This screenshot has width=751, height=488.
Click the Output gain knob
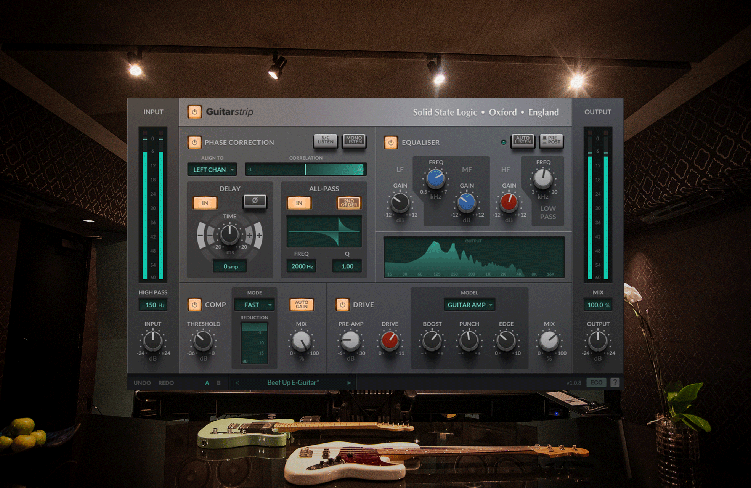pyautogui.click(x=598, y=341)
